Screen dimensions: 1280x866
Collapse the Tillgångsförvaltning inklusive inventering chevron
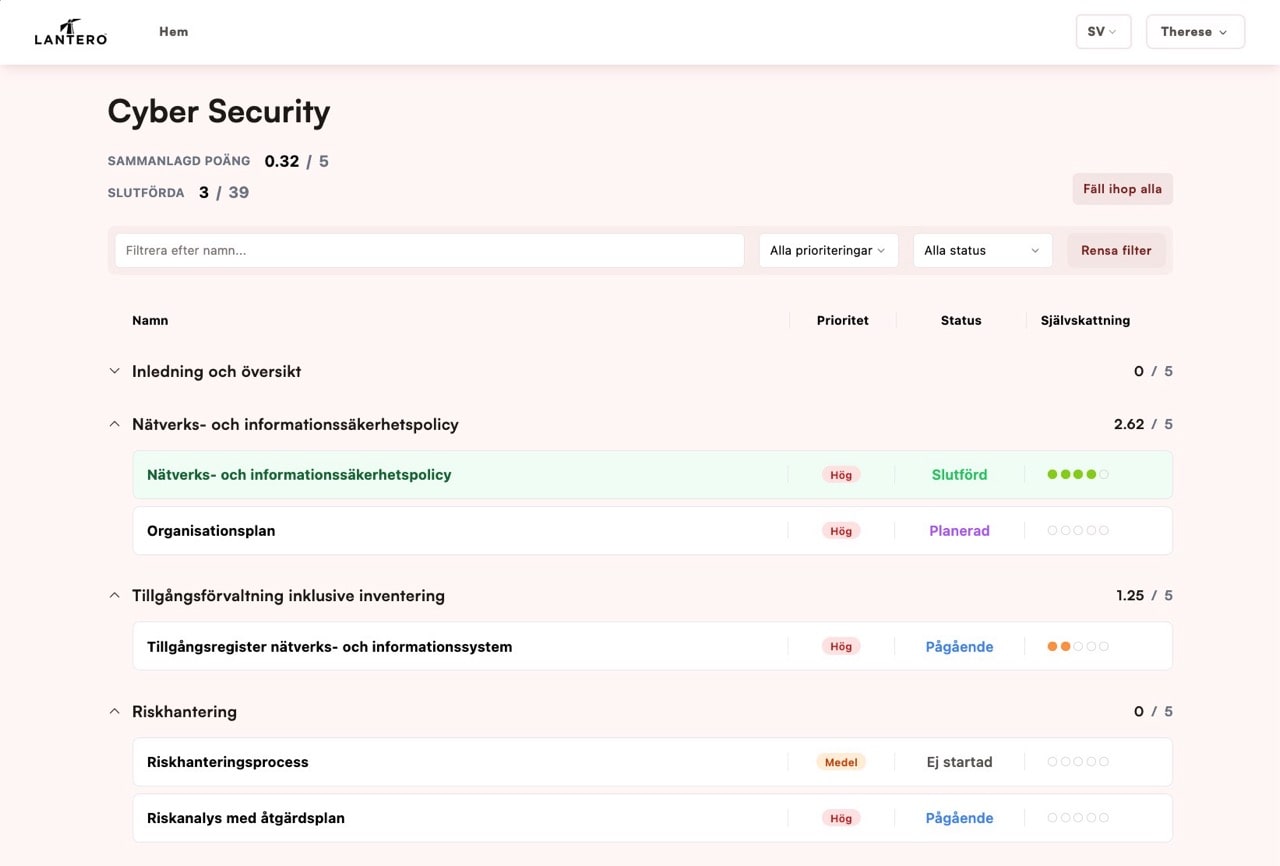(x=114, y=596)
